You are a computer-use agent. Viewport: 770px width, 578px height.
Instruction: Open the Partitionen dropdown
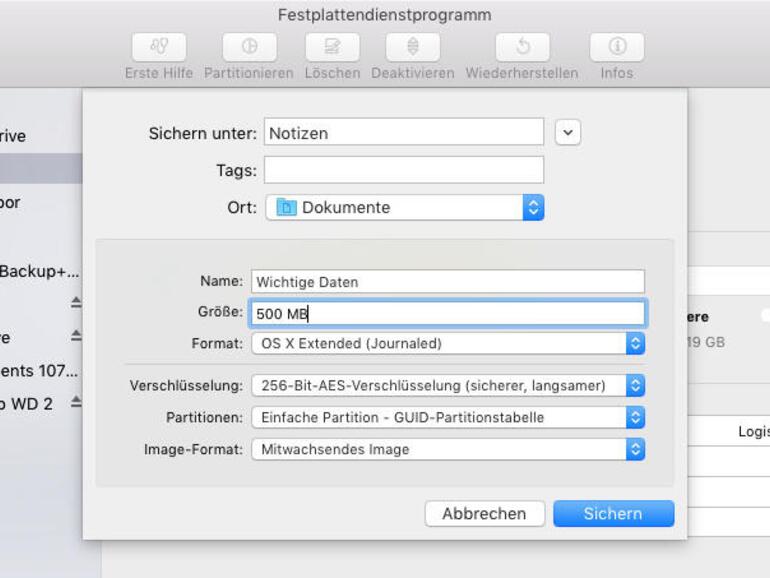pos(448,417)
